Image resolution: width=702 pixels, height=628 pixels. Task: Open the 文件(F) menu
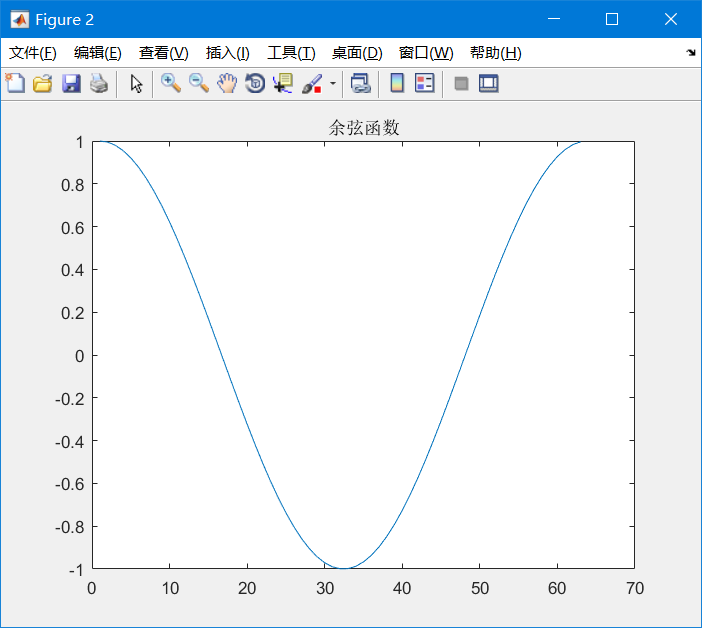[x=33, y=53]
